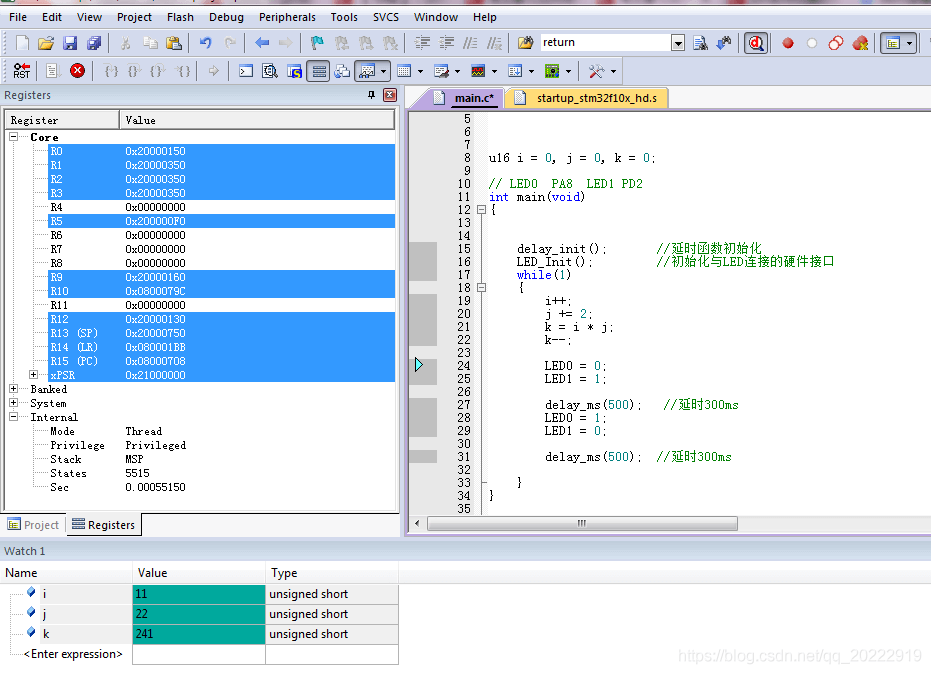Open the find text combo box dropdown

[677, 43]
